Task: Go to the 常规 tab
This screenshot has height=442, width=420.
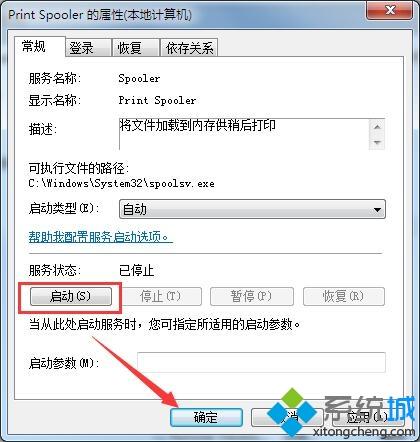Action: tap(39, 46)
